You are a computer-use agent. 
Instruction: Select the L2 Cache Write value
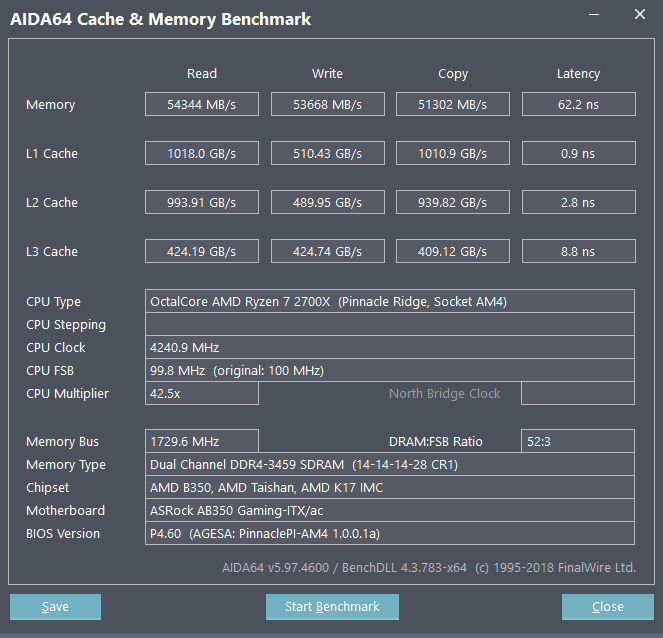click(327, 203)
